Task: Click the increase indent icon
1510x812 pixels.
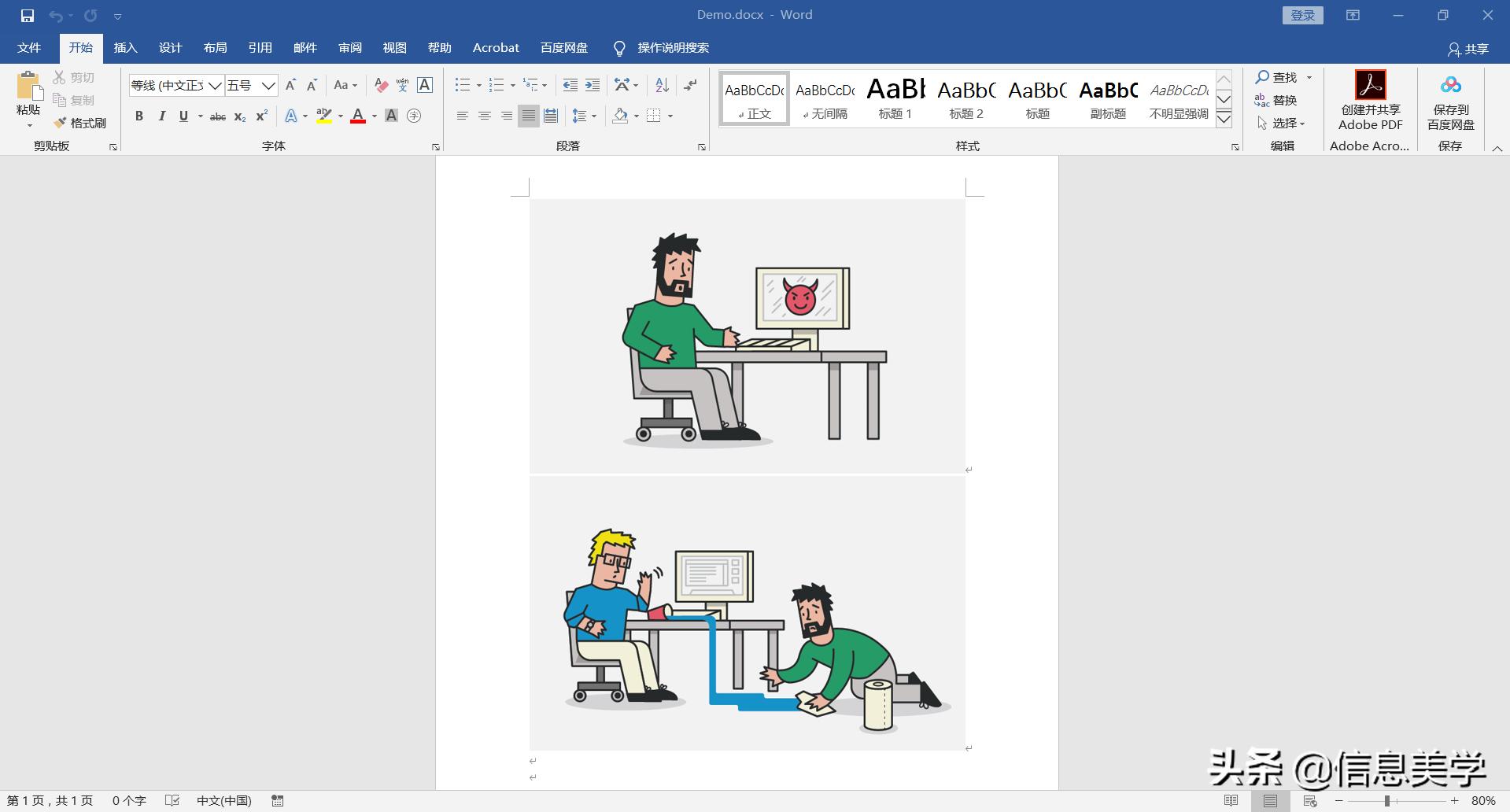Action: [593, 85]
